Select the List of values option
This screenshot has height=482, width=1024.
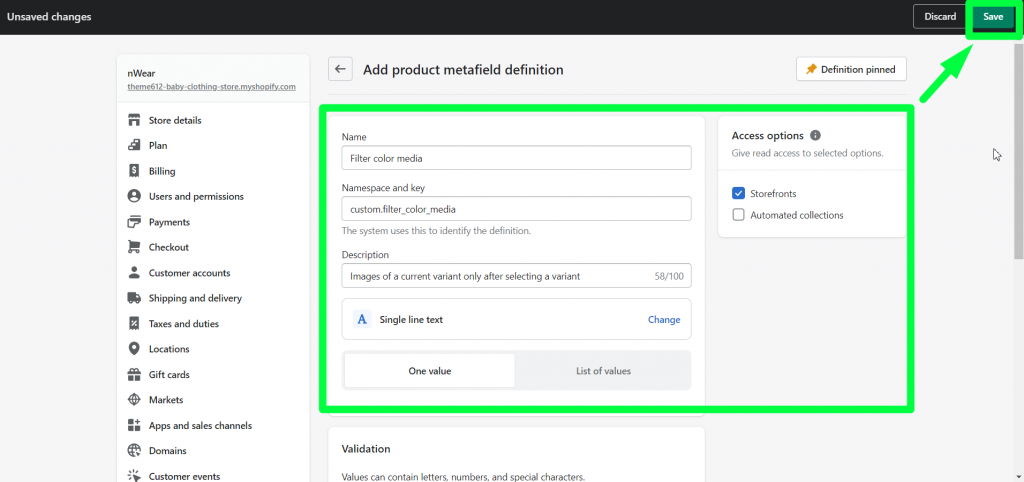point(603,371)
